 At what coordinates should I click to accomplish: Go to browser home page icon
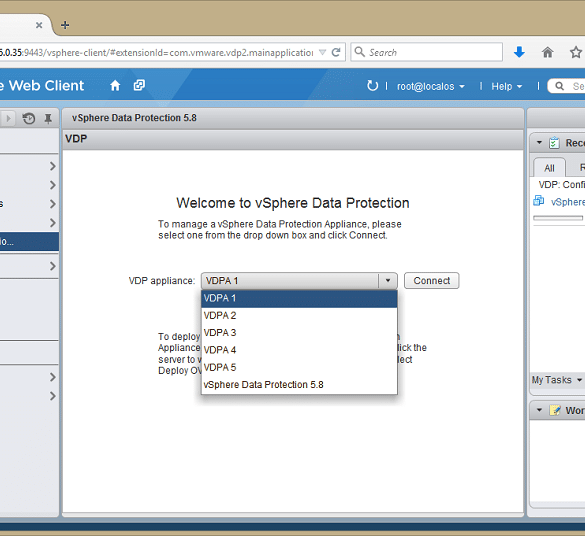[x=547, y=52]
